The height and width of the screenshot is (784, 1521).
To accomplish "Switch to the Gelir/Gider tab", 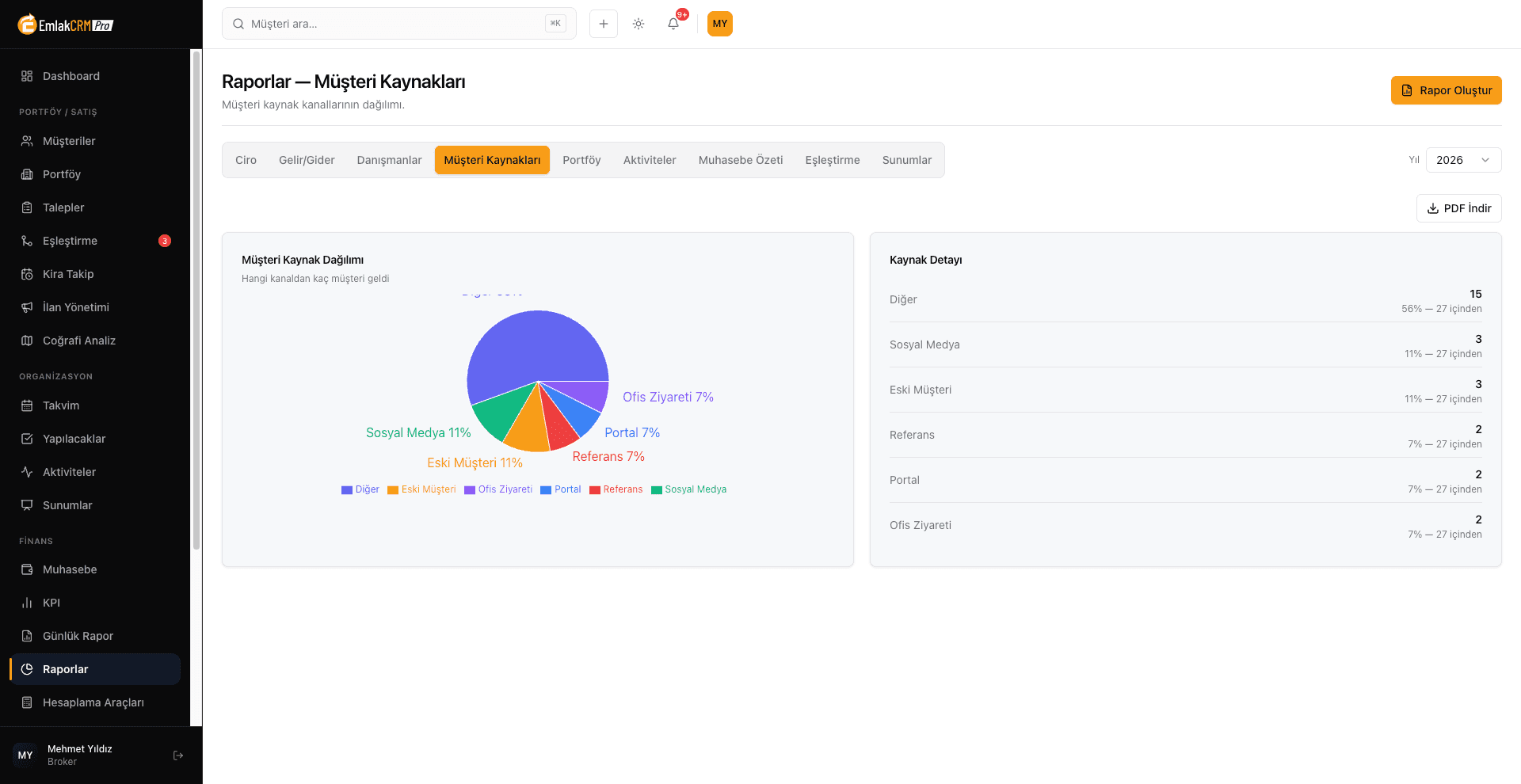I will point(307,160).
